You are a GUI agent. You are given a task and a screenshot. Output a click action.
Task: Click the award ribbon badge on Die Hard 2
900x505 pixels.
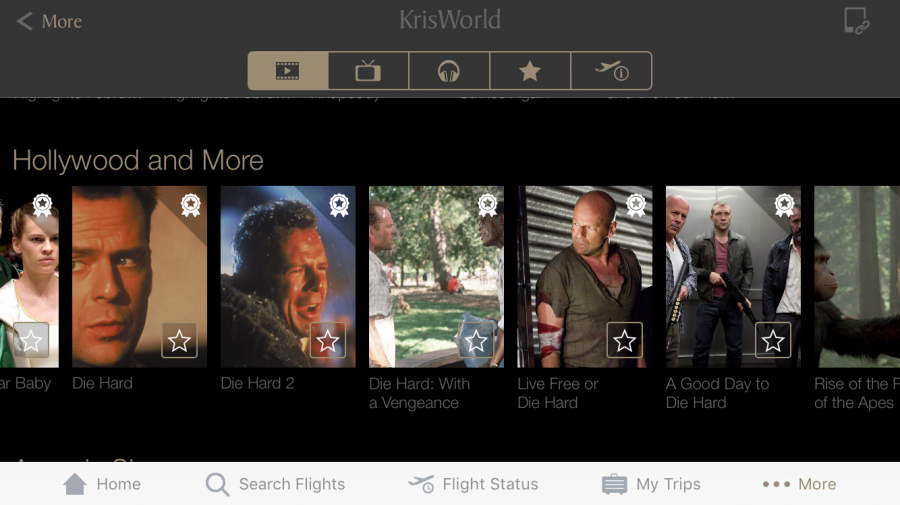tap(339, 205)
